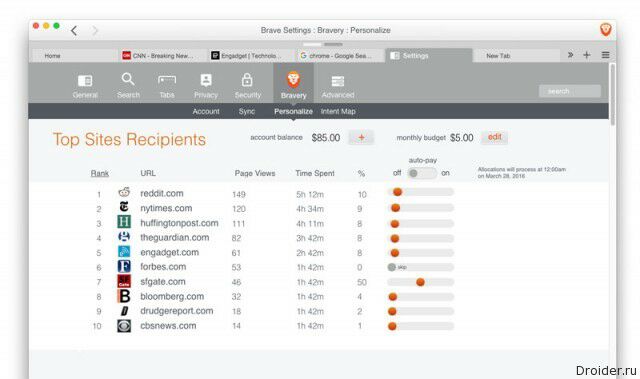The width and height of the screenshot is (640, 379).
Task: Click the nytimes.com favicon
Action: [124, 207]
